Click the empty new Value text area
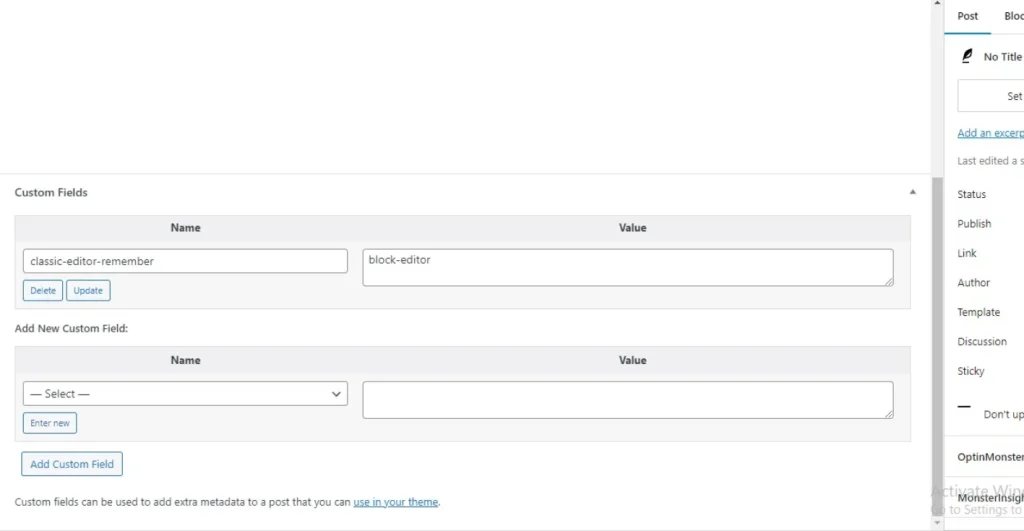Image resolution: width=1024 pixels, height=531 pixels. 627,400
